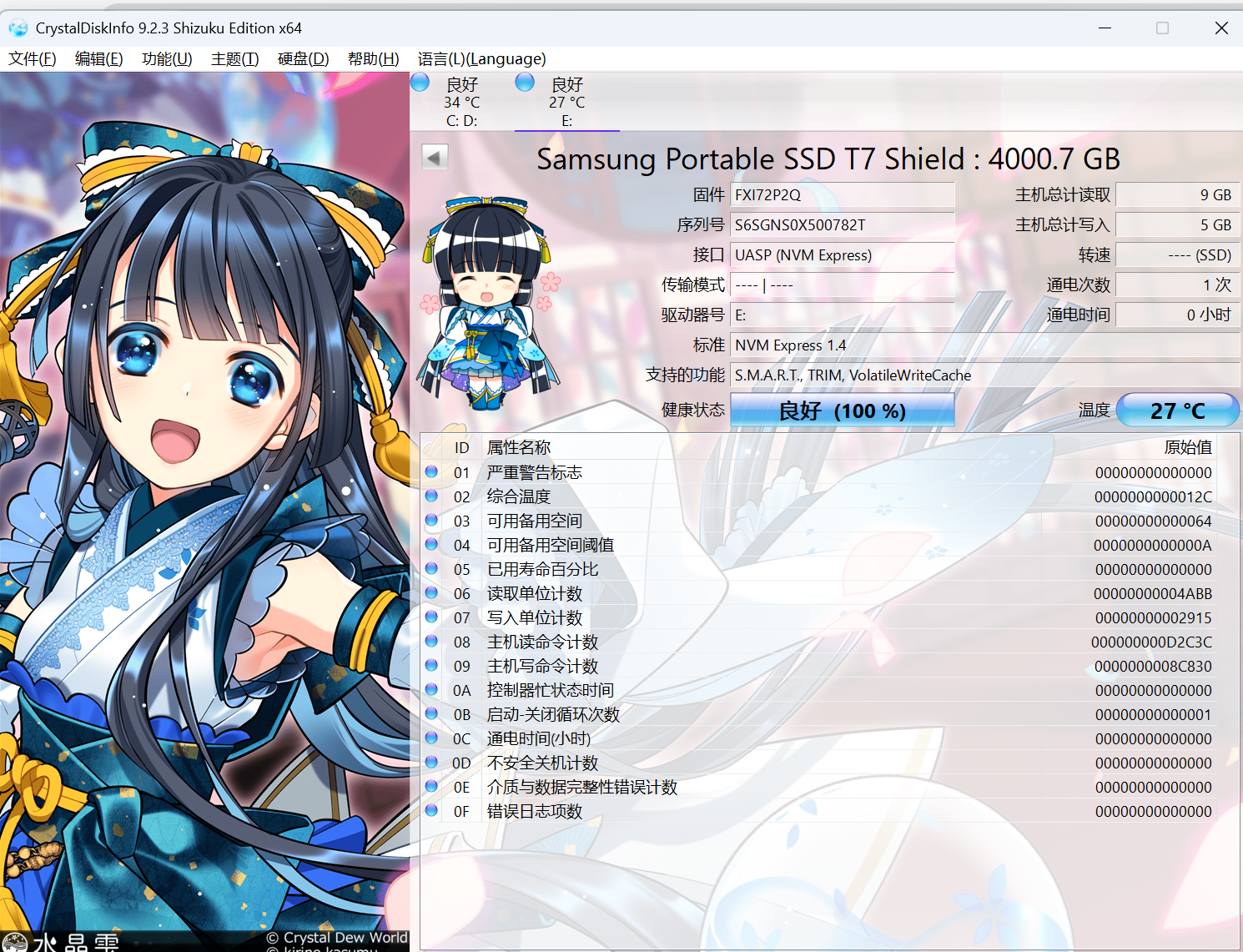This screenshot has height=952, width=1243.
Task: Click the 原始值 column header
Action: (x=1188, y=447)
